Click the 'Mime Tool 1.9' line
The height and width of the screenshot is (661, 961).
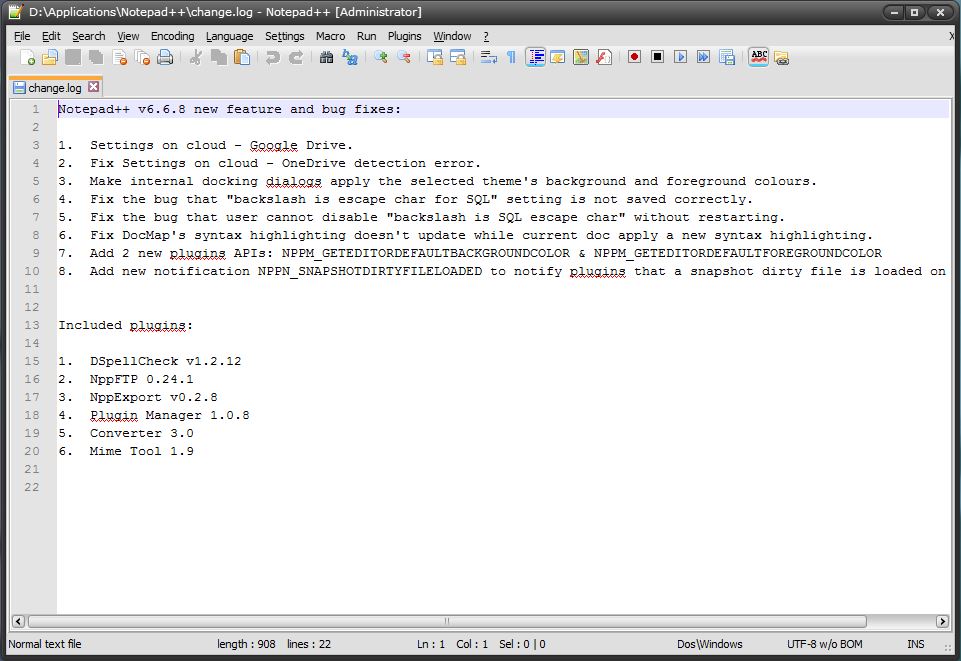point(142,451)
